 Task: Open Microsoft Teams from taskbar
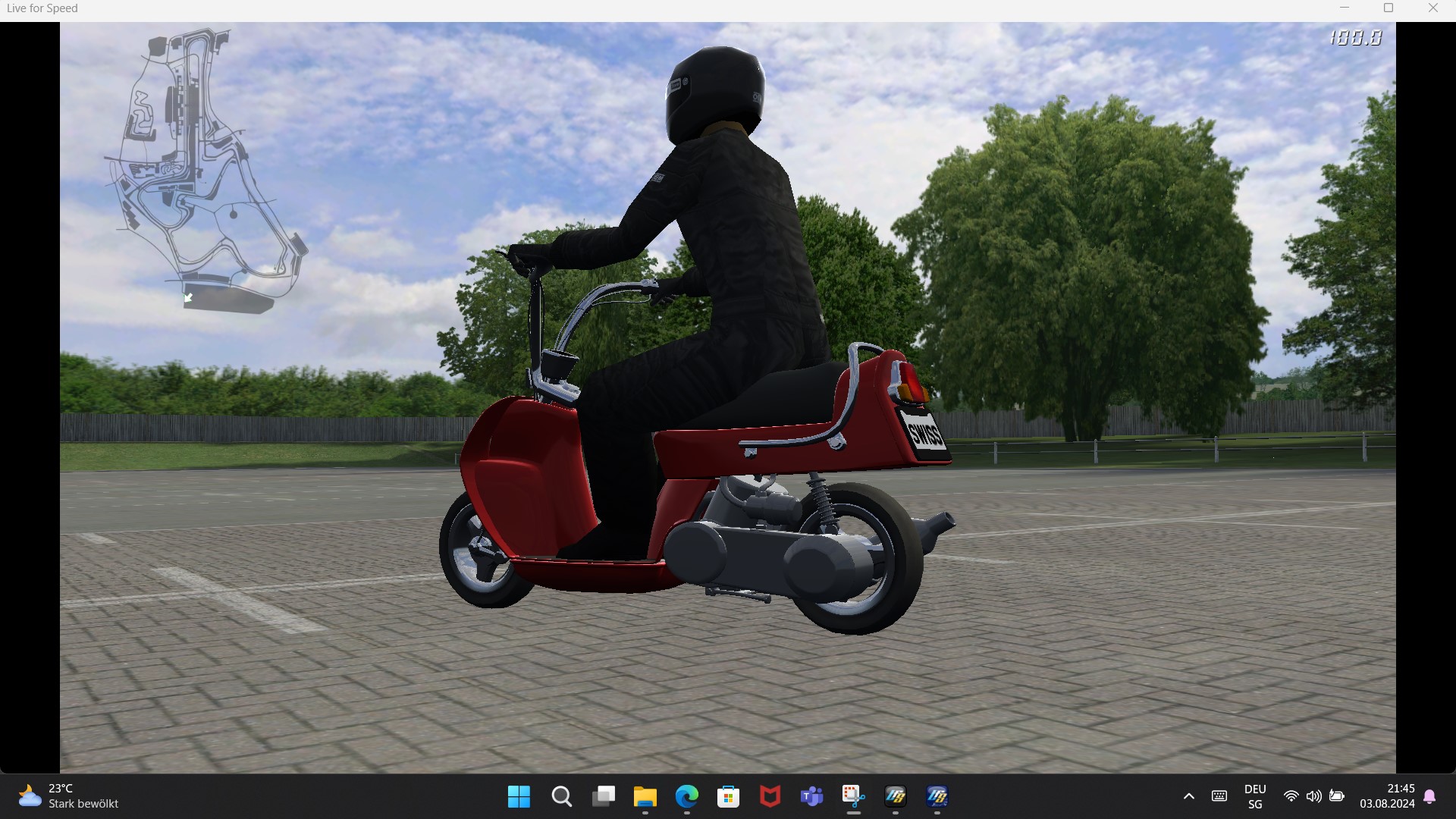(812, 796)
